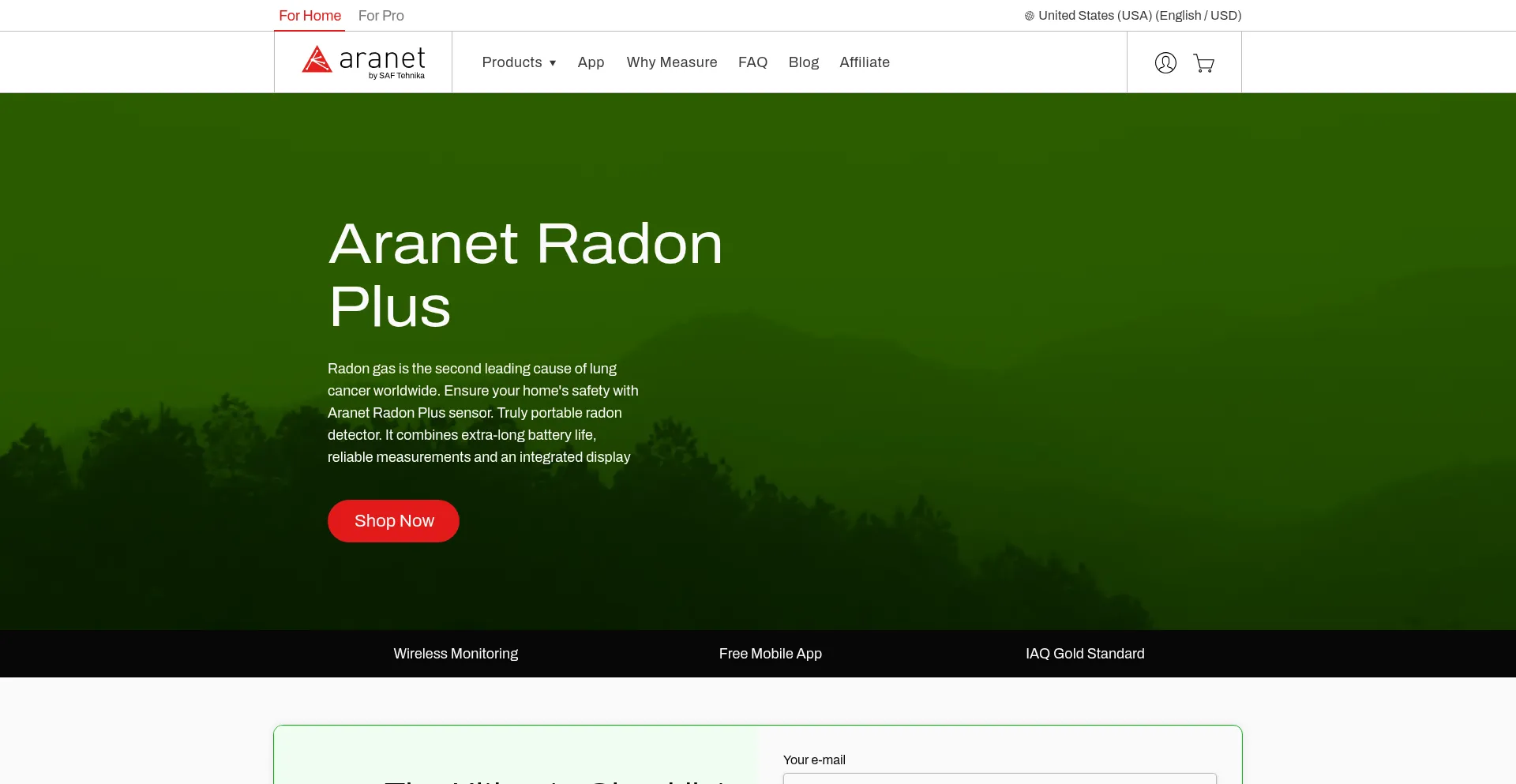This screenshot has width=1516, height=784.
Task: Open the FAQ menu item
Action: pos(752,62)
